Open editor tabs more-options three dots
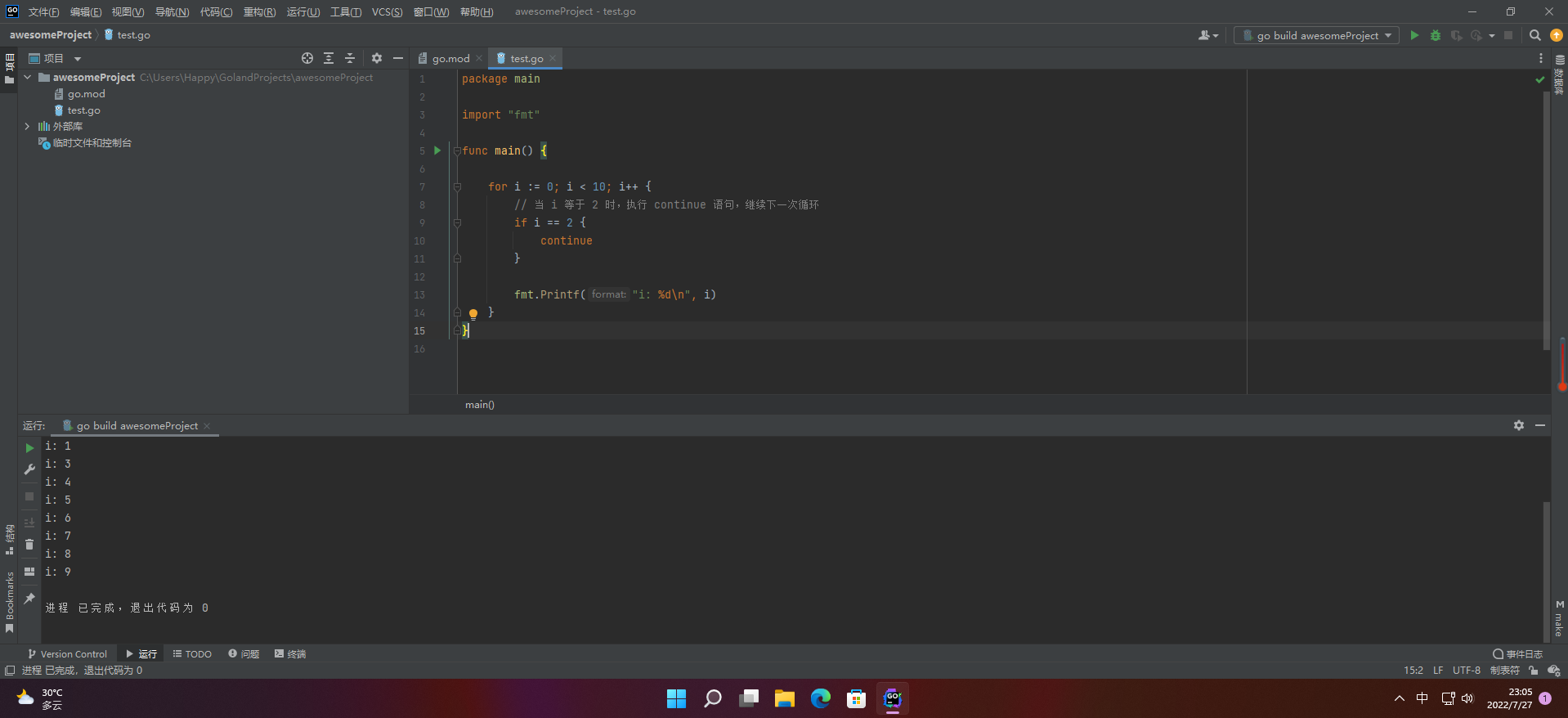Viewport: 1568px width, 718px height. click(1541, 58)
